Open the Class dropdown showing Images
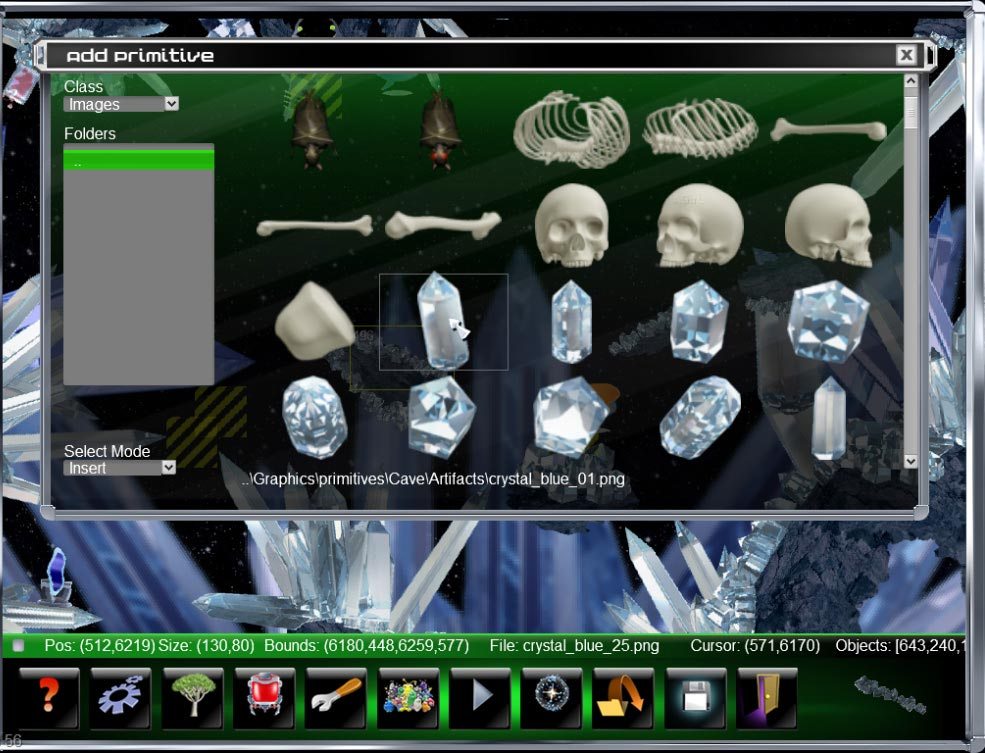This screenshot has width=985, height=753. coord(121,104)
